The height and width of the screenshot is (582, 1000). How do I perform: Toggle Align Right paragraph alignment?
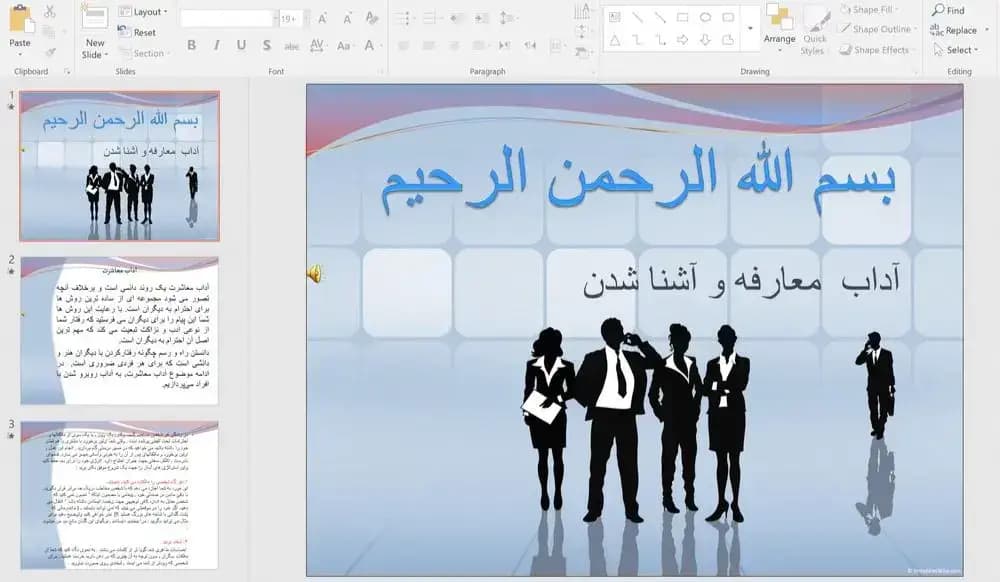tap(453, 45)
